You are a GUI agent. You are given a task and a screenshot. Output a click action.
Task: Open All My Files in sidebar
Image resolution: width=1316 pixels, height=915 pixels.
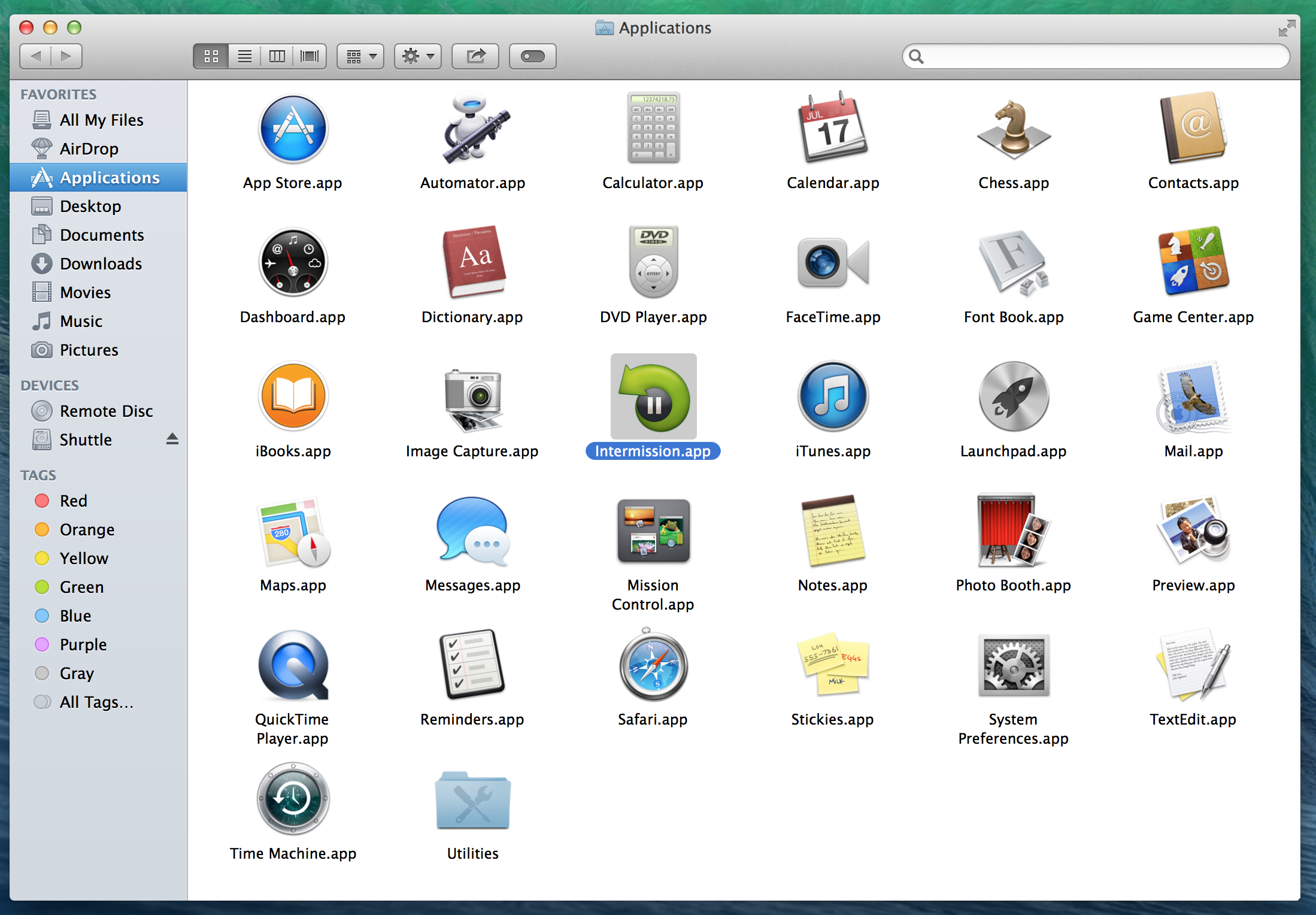tap(98, 120)
